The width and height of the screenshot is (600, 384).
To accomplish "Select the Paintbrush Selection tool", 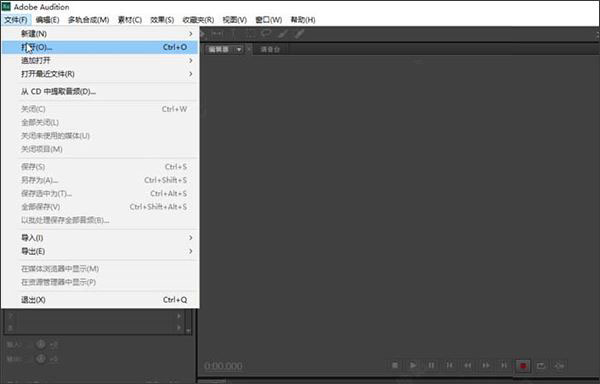I will pos(283,34).
